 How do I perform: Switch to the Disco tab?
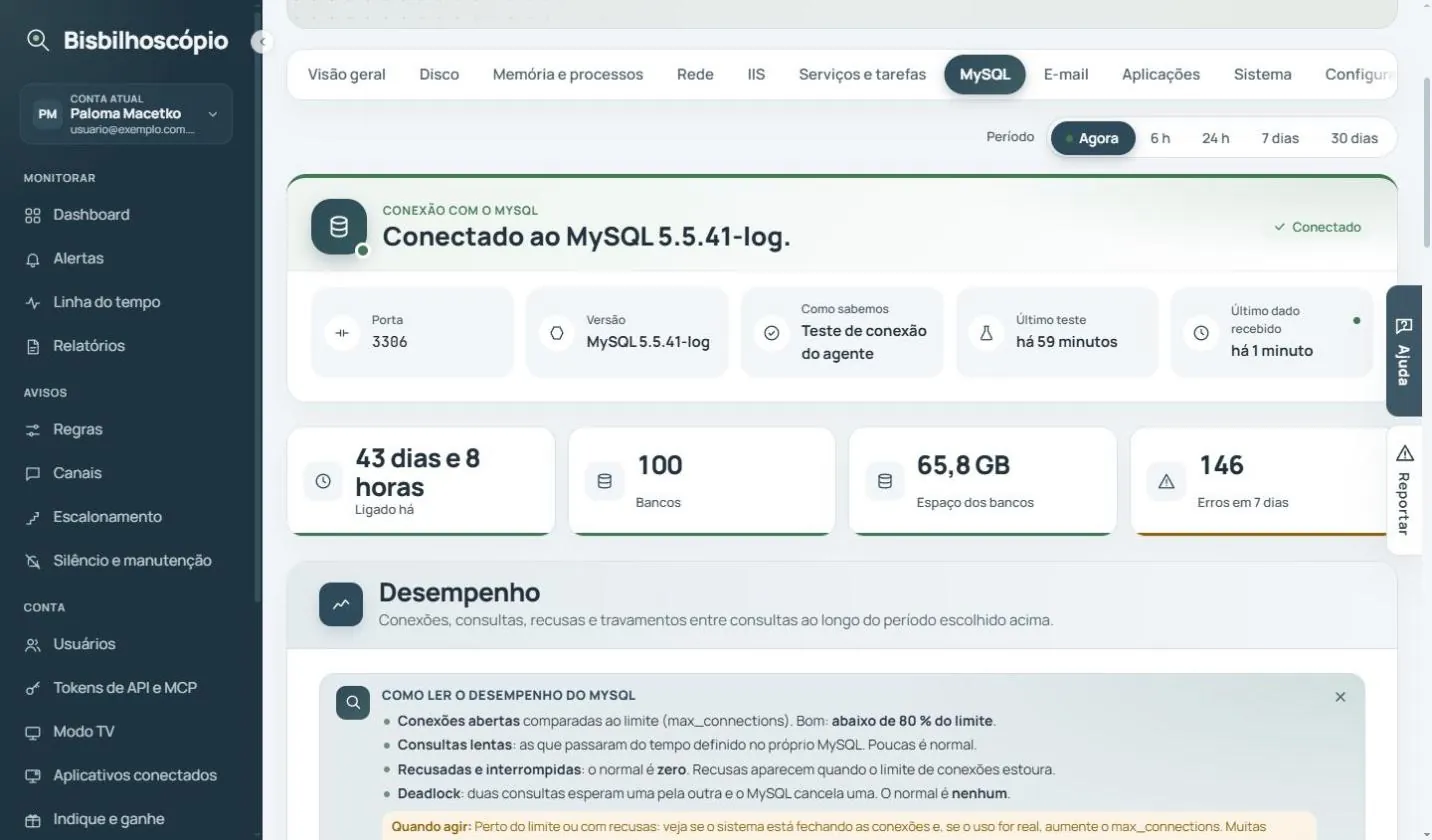(x=439, y=74)
